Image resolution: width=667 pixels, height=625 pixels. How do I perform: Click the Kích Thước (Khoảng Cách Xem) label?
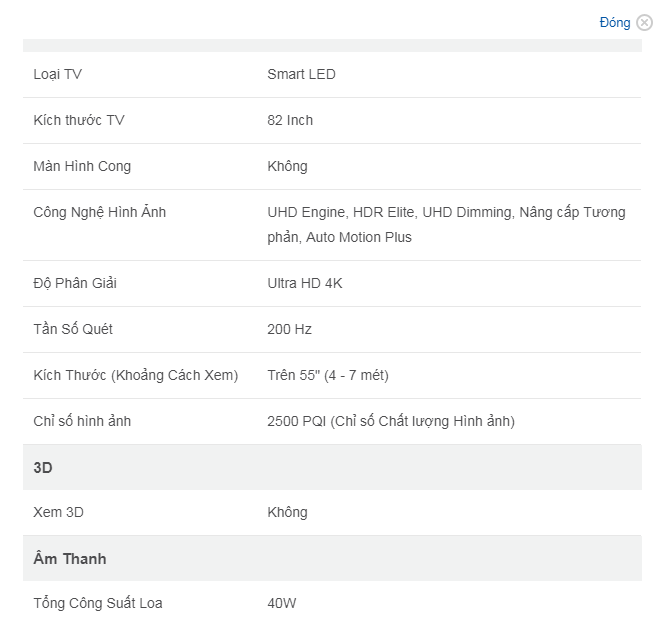pyautogui.click(x=136, y=375)
